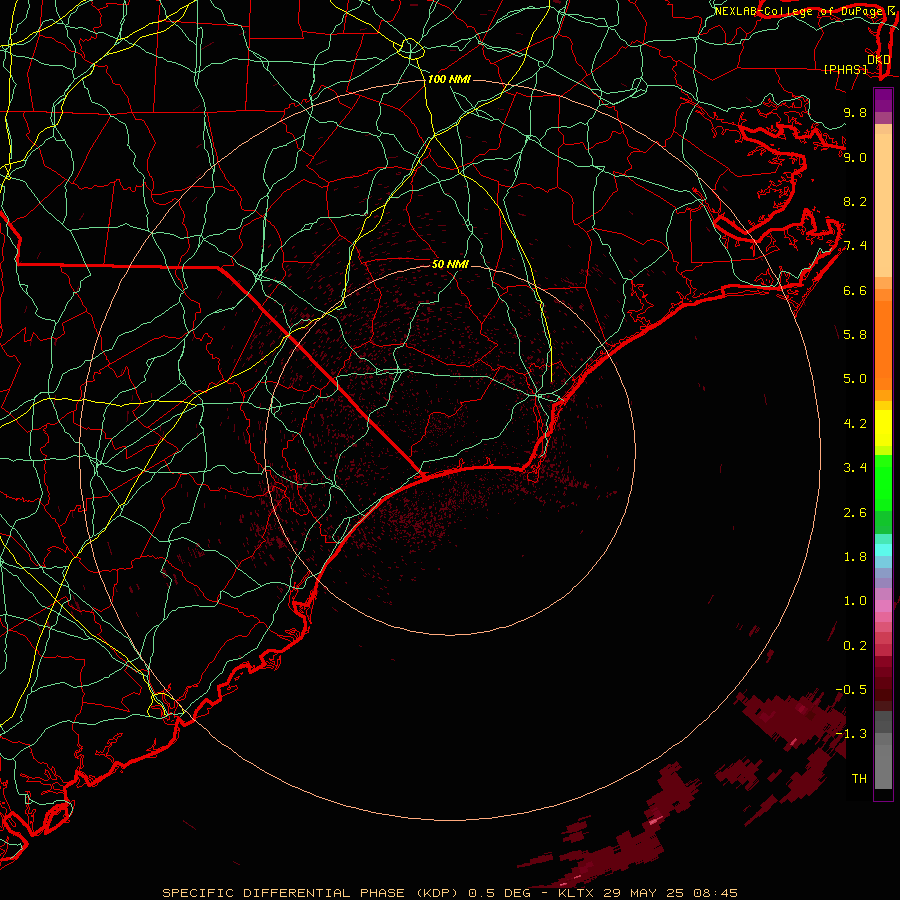Click the 9.8 value on the color scale

pyautogui.click(x=855, y=112)
